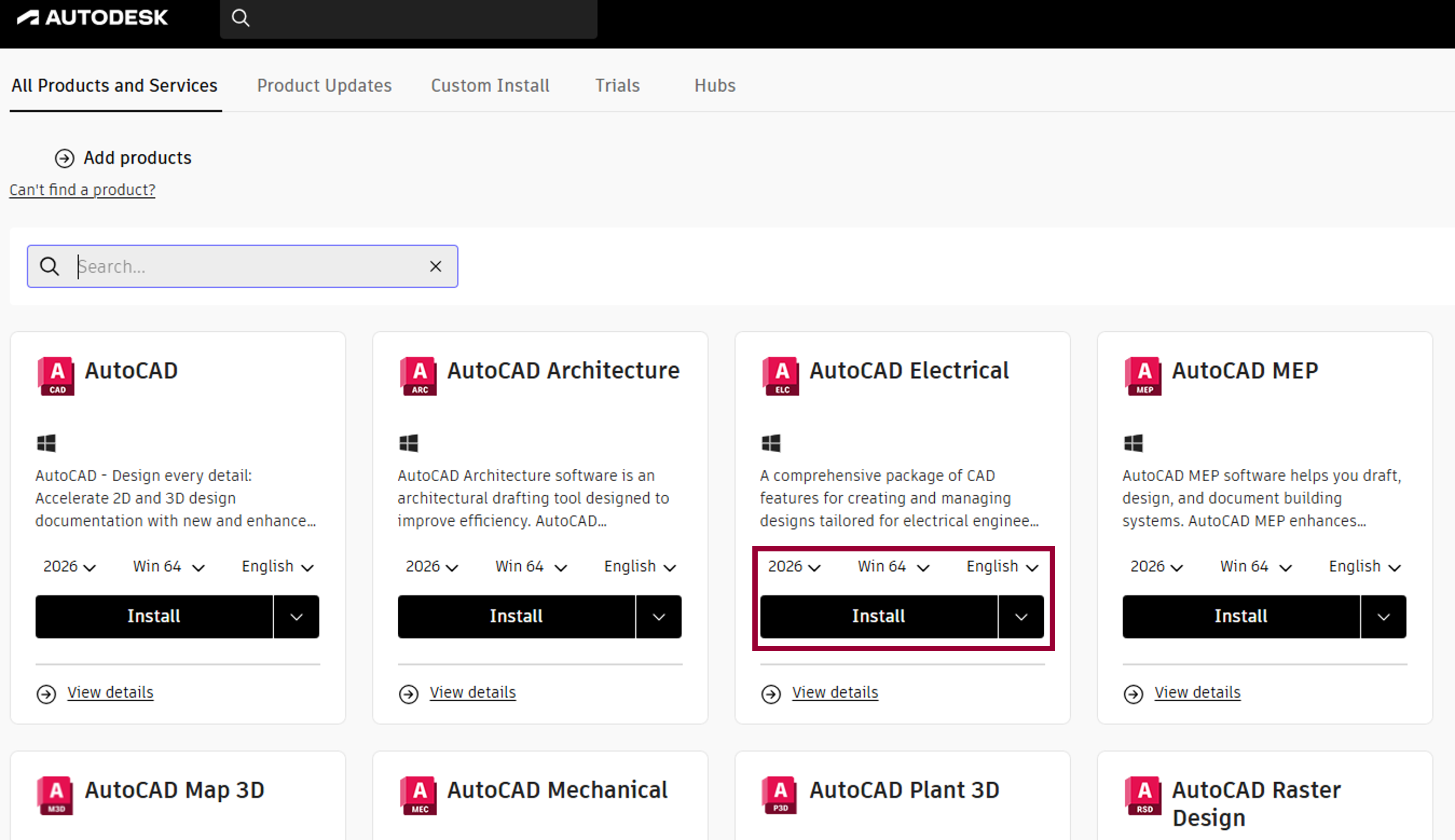View details for AutoCAD Electrical
This screenshot has width=1455, height=840.
coord(835,692)
